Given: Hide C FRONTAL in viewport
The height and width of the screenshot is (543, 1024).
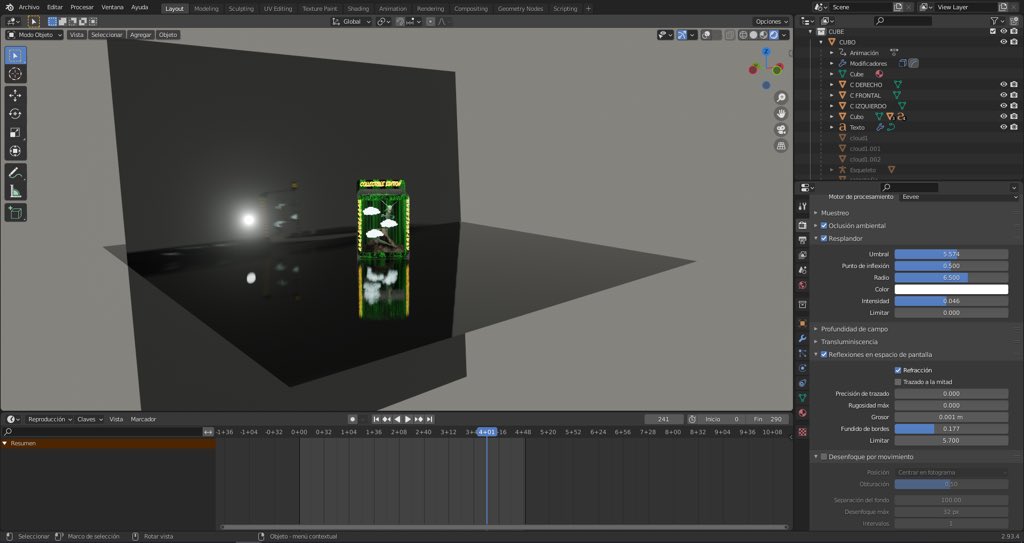Looking at the screenshot, I should [1004, 95].
